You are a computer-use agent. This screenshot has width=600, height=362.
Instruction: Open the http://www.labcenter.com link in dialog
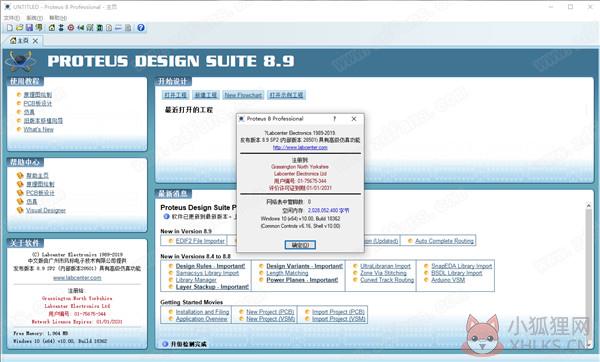click(300, 147)
